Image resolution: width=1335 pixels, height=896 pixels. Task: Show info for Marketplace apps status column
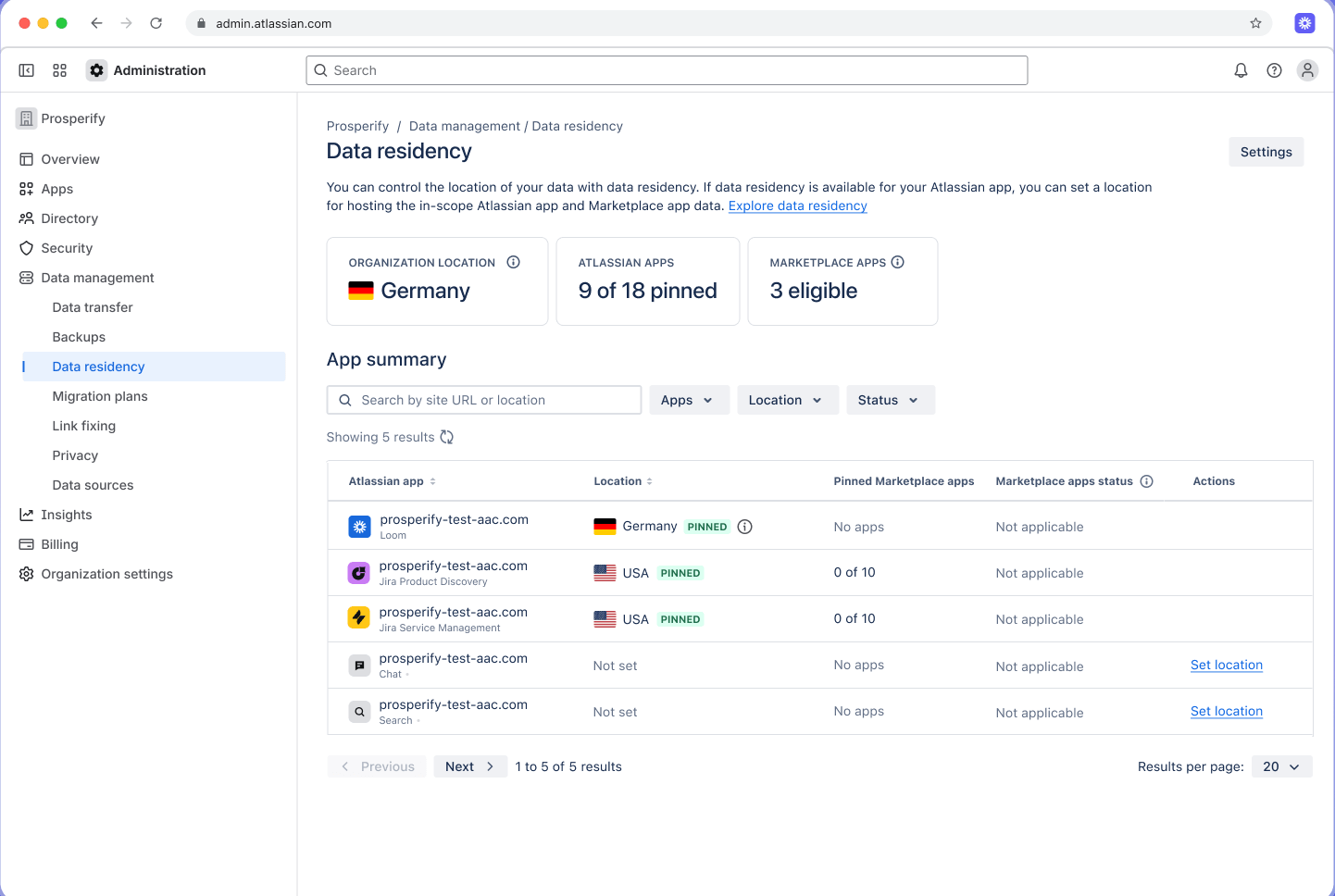point(1146,481)
